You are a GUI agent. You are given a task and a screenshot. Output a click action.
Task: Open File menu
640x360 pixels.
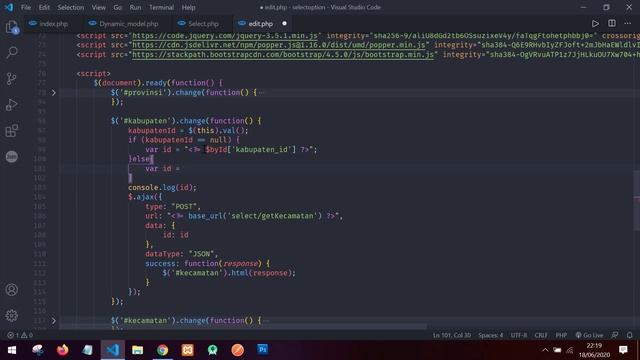coord(26,7)
